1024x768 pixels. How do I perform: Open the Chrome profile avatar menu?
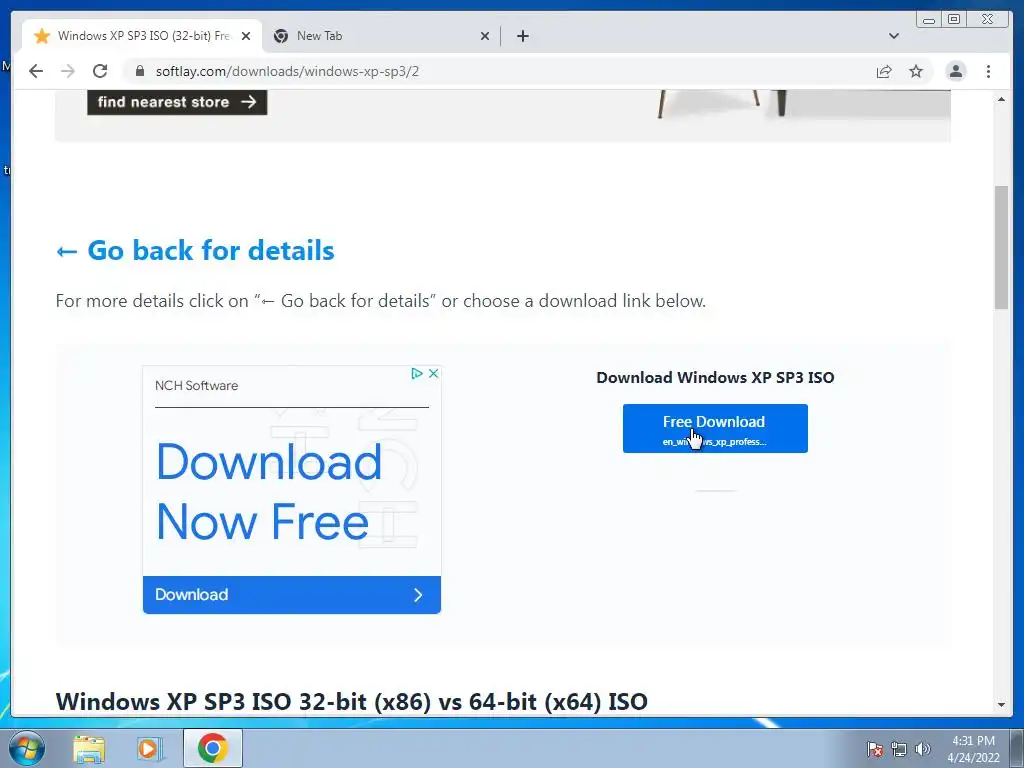956,71
